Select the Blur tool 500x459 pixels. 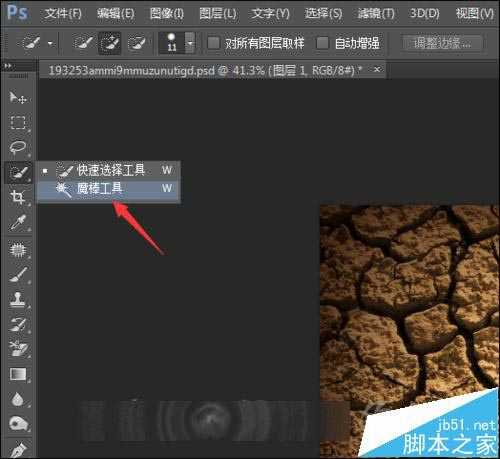click(x=18, y=399)
